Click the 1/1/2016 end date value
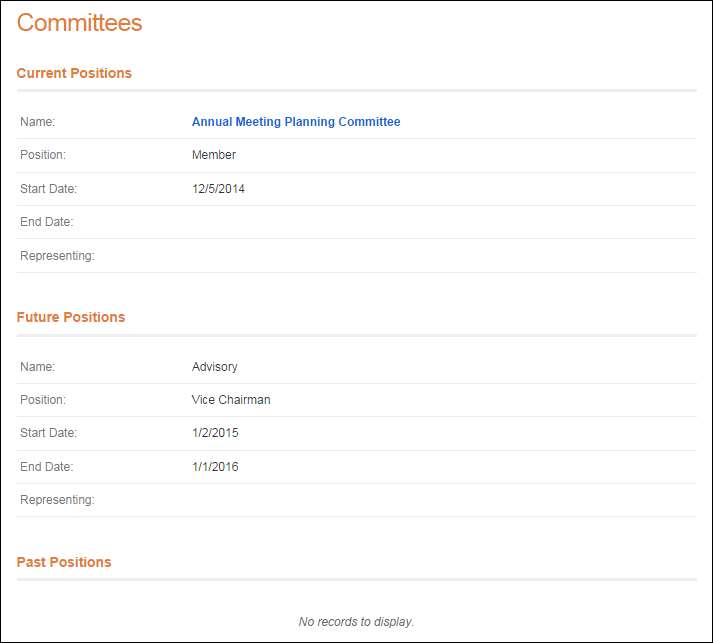Screen dimensions: 713x643 point(215,467)
